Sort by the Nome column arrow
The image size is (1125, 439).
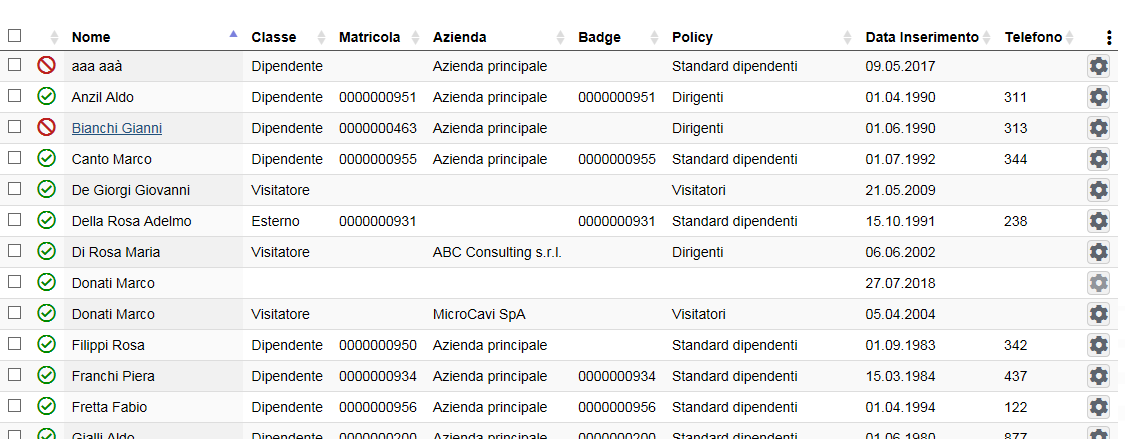coord(233,36)
